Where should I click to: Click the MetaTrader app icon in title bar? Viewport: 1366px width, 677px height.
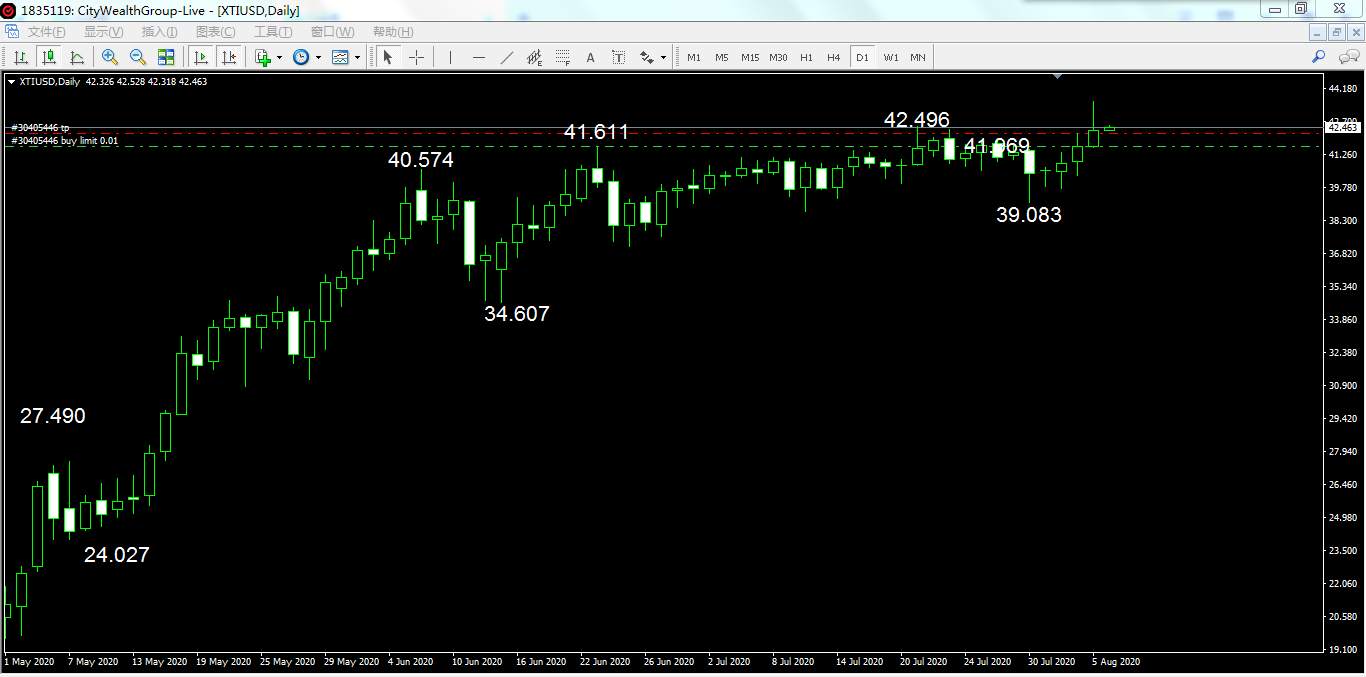point(9,10)
